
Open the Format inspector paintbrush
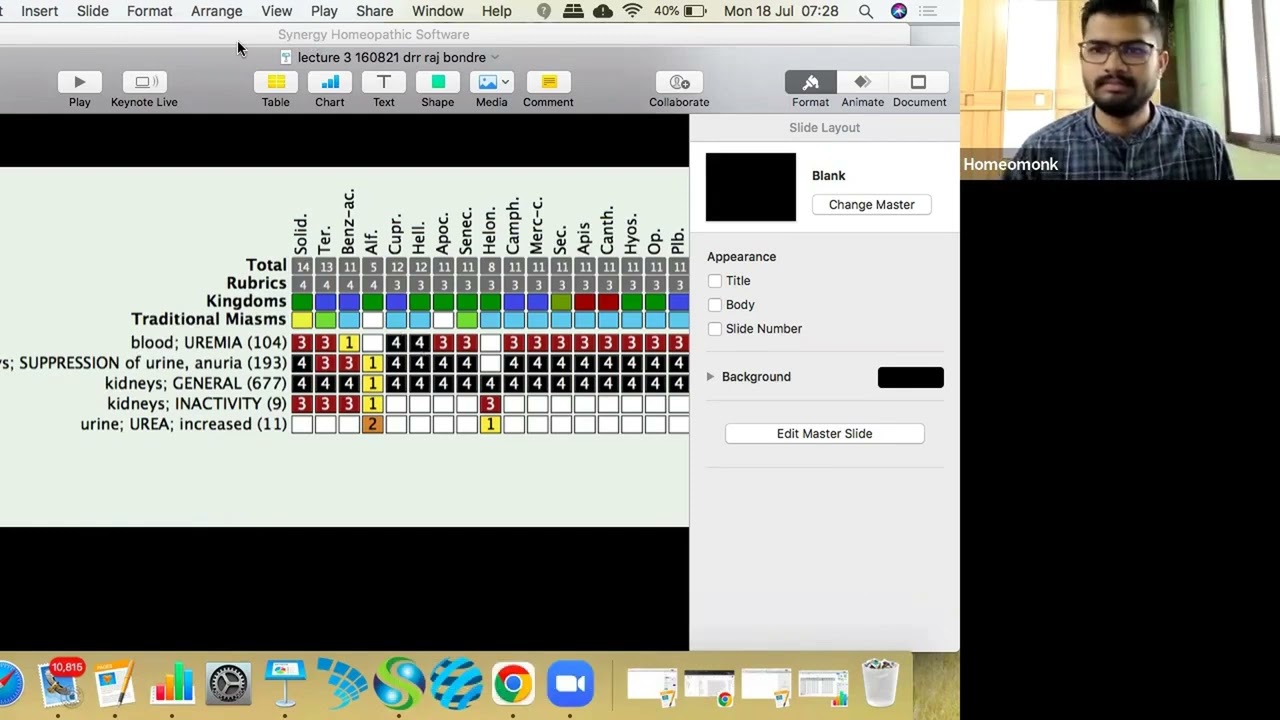(x=810, y=82)
